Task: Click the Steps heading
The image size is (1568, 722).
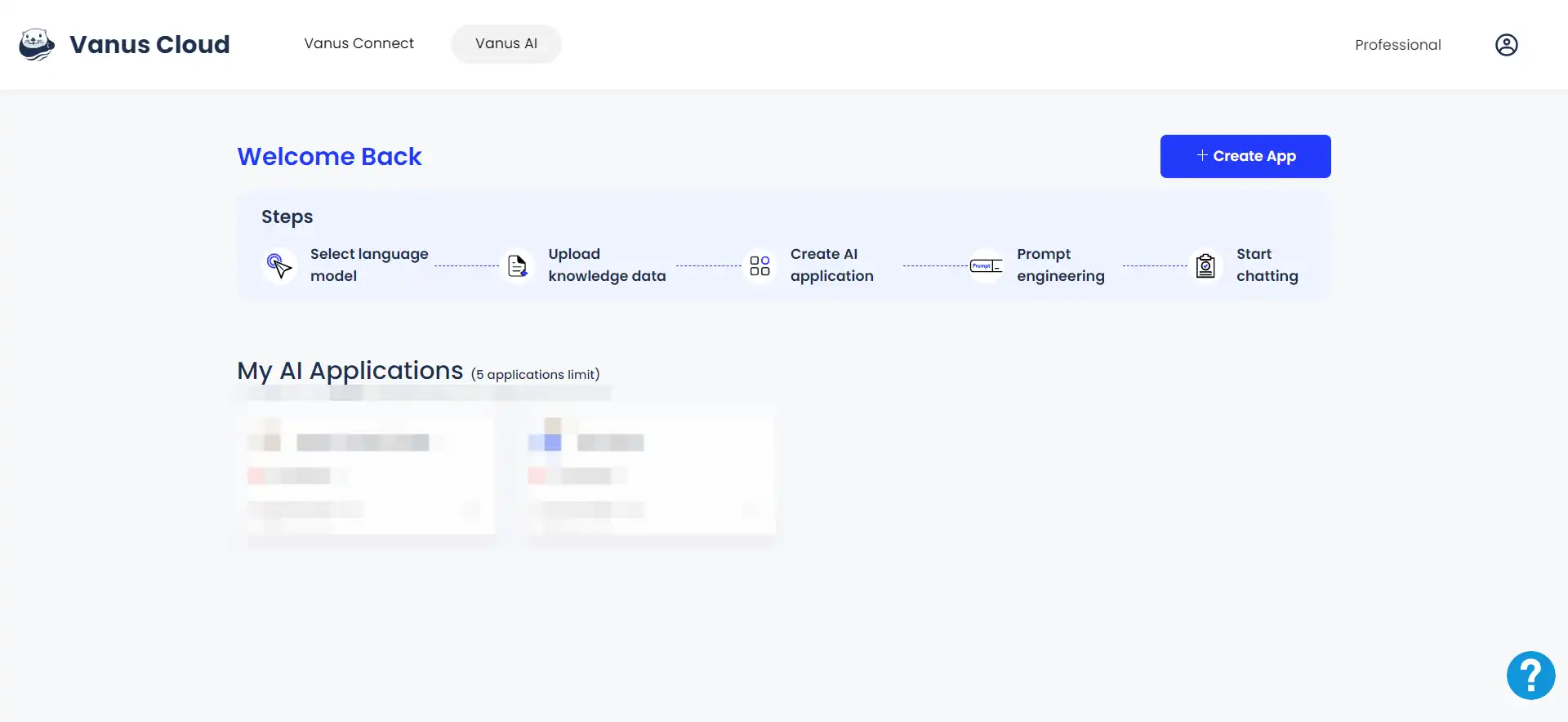Action: [x=287, y=217]
